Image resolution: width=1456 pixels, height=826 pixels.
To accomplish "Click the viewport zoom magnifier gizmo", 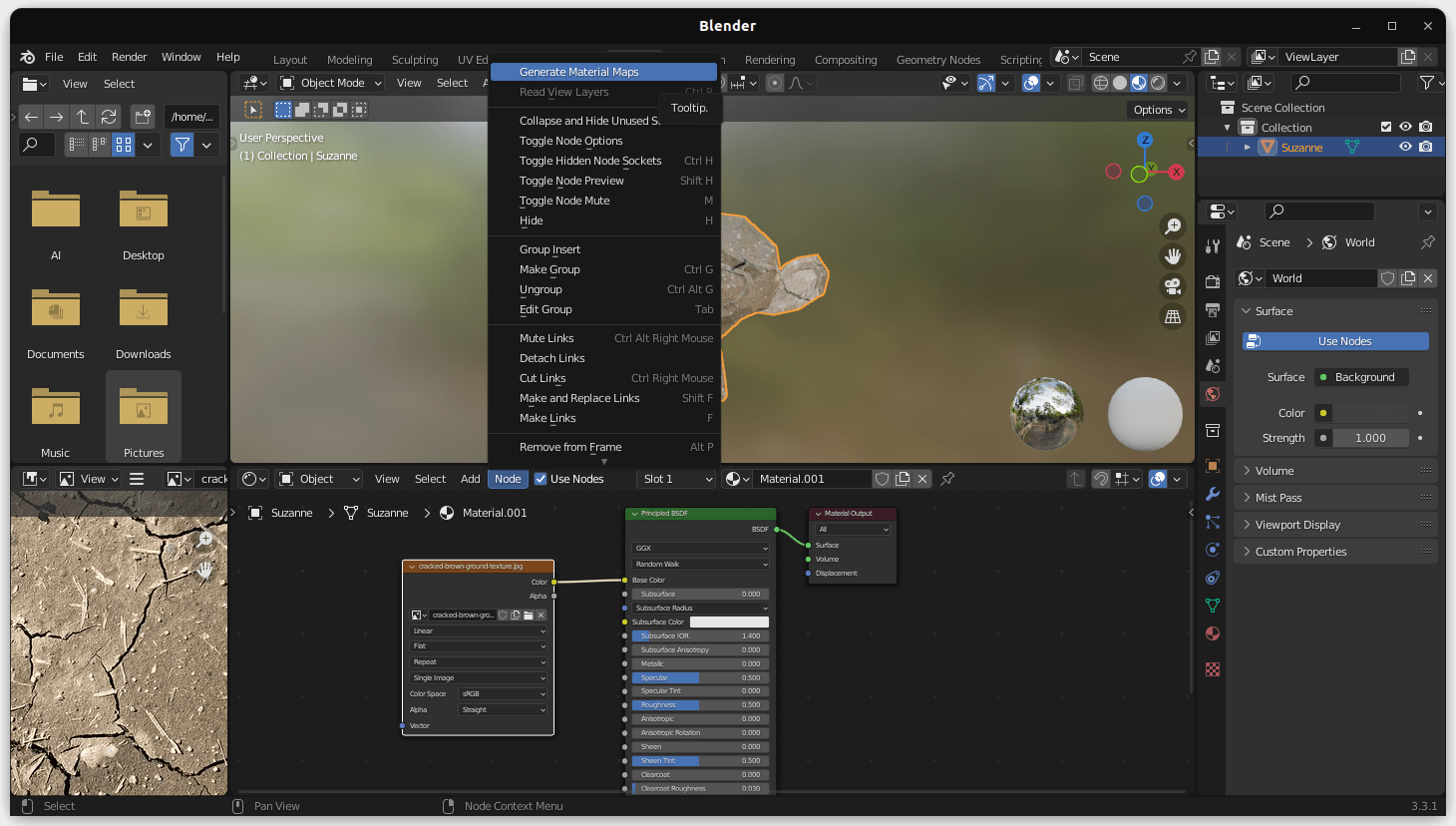I will click(x=1173, y=226).
